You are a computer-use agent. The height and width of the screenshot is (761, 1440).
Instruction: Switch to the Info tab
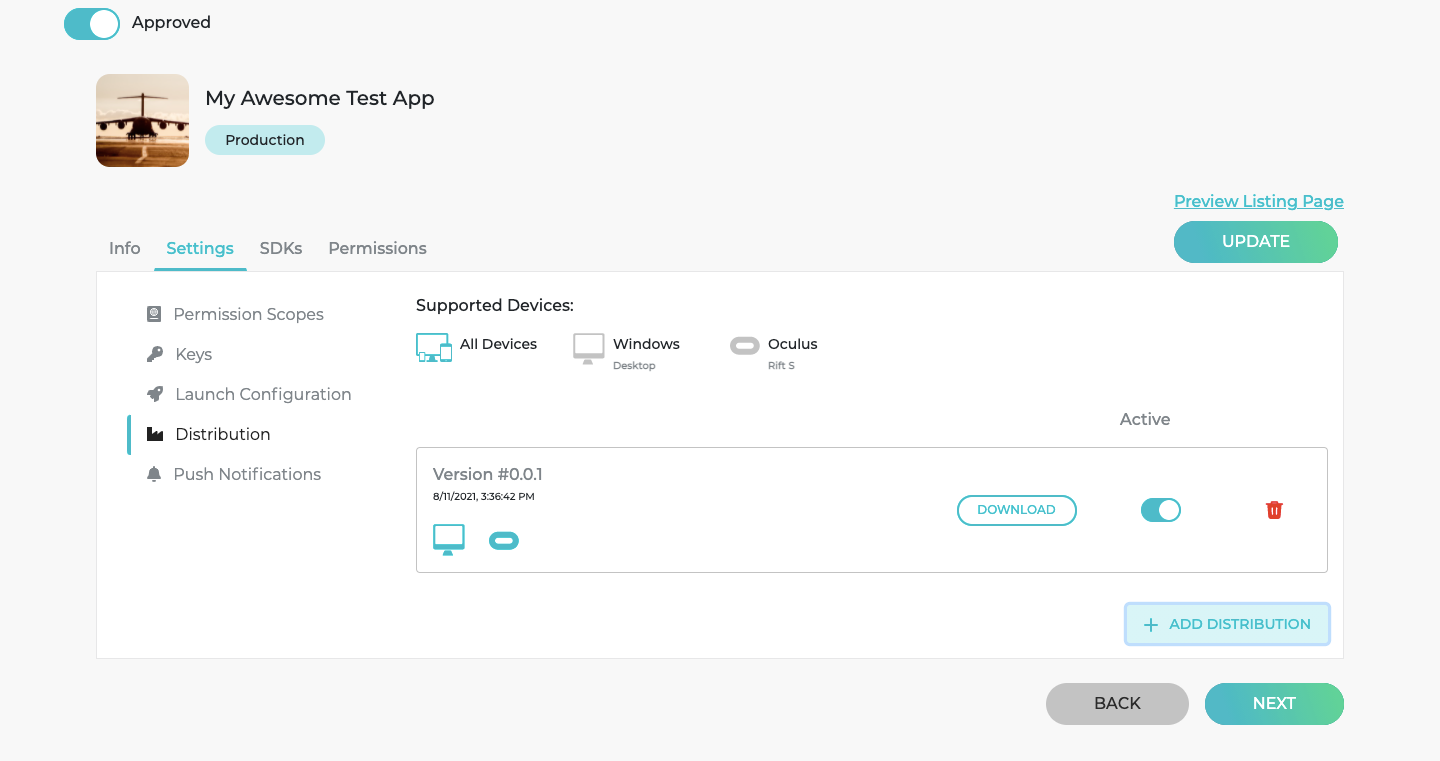(125, 248)
